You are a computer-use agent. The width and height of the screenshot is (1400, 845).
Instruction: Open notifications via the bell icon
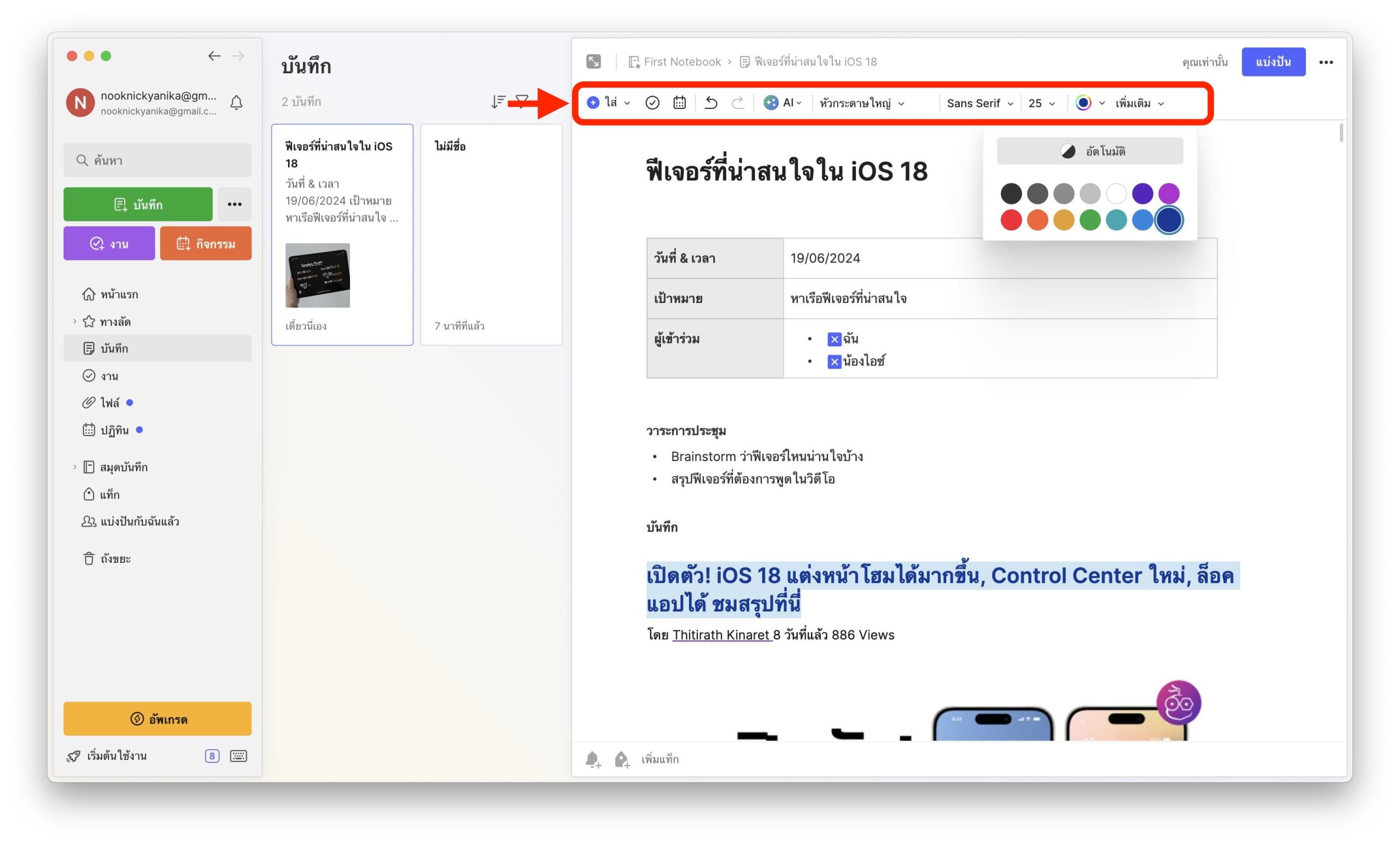coord(236,103)
